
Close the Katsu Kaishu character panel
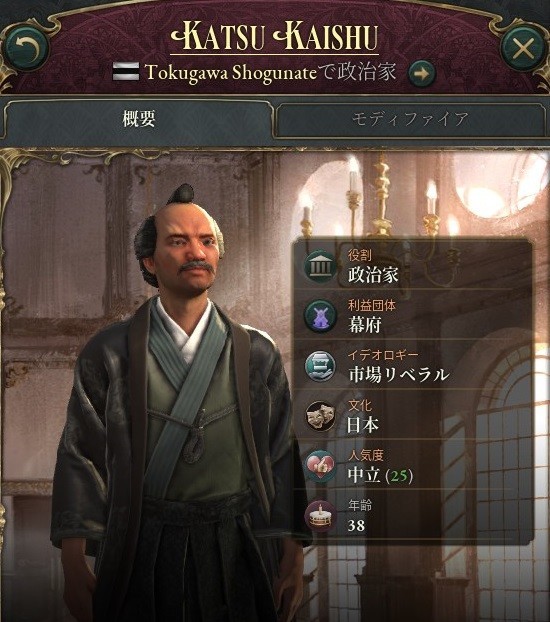click(523, 49)
